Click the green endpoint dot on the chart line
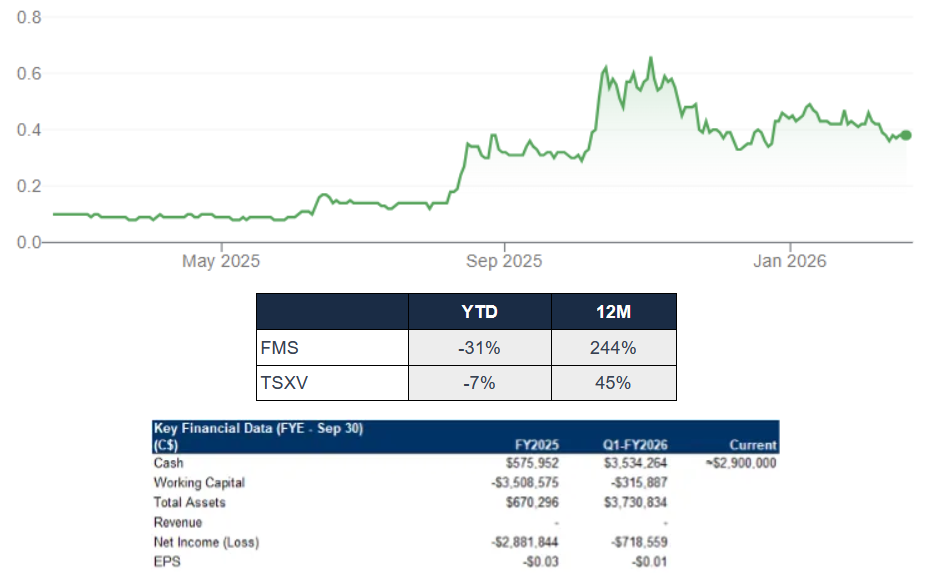935x581 pixels. tap(906, 135)
